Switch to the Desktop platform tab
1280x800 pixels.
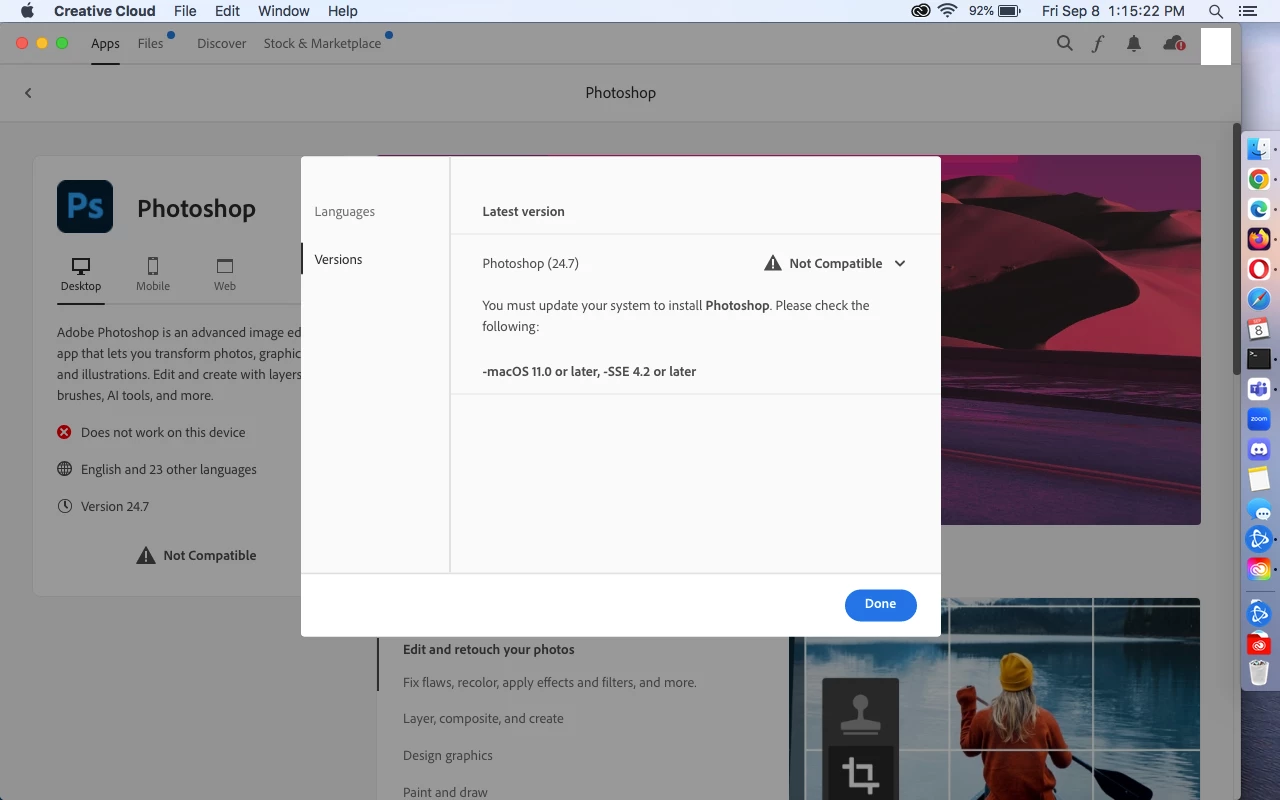point(81,275)
